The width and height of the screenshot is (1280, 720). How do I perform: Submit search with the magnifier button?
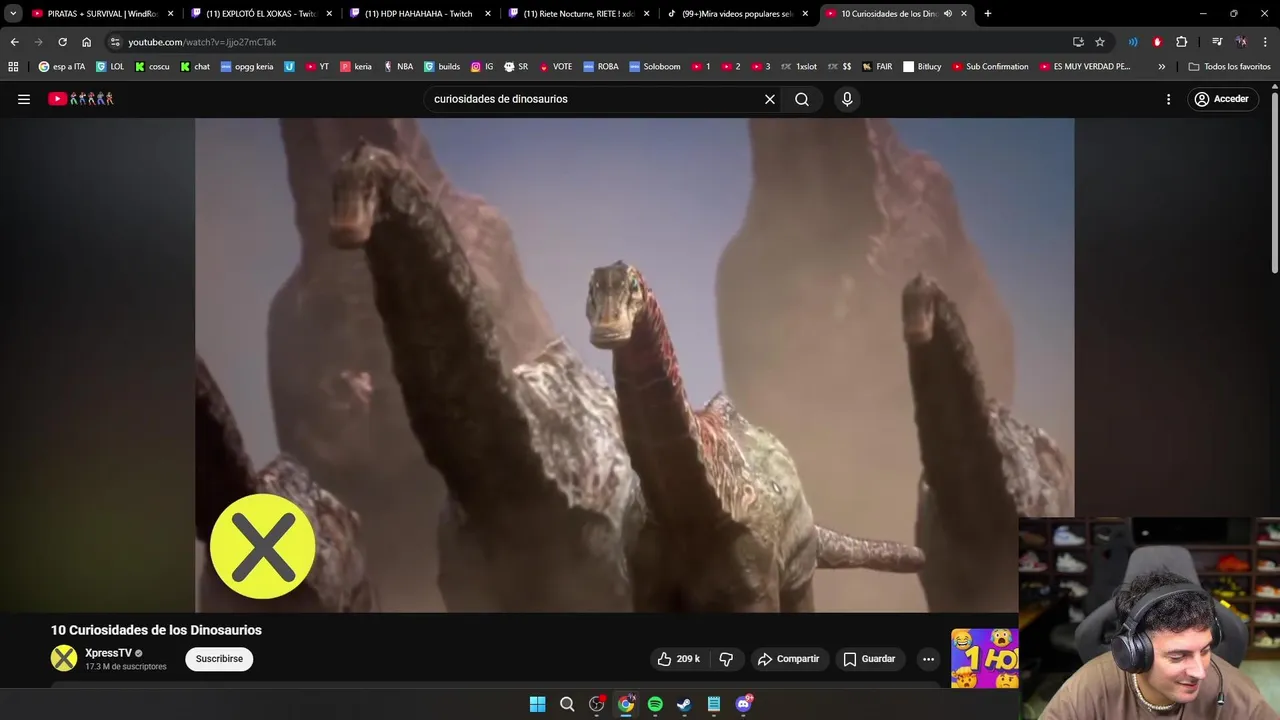click(802, 99)
